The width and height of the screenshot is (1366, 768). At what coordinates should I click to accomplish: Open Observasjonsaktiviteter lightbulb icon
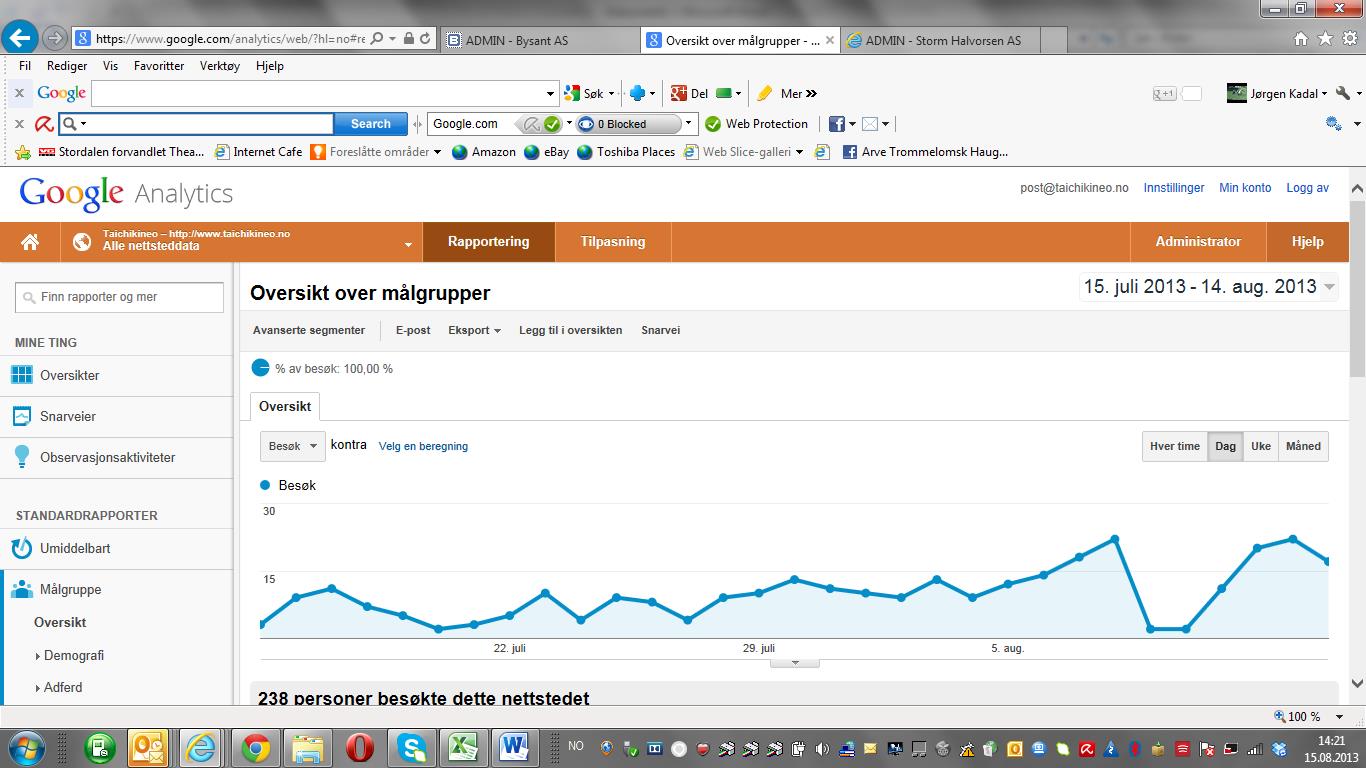pos(22,457)
